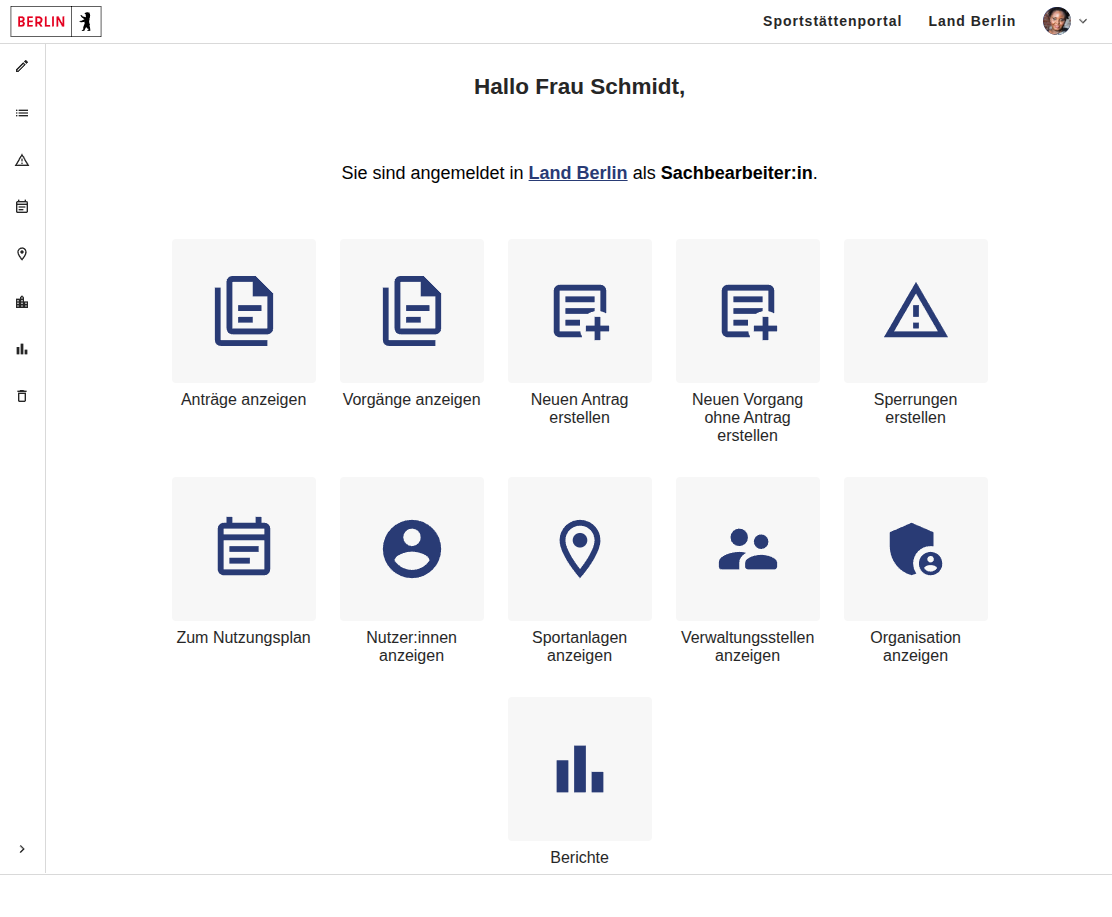Viewport: 1112px width, 917px height.
Task: Open Sportstättenportal in the top navigation
Action: pos(832,21)
